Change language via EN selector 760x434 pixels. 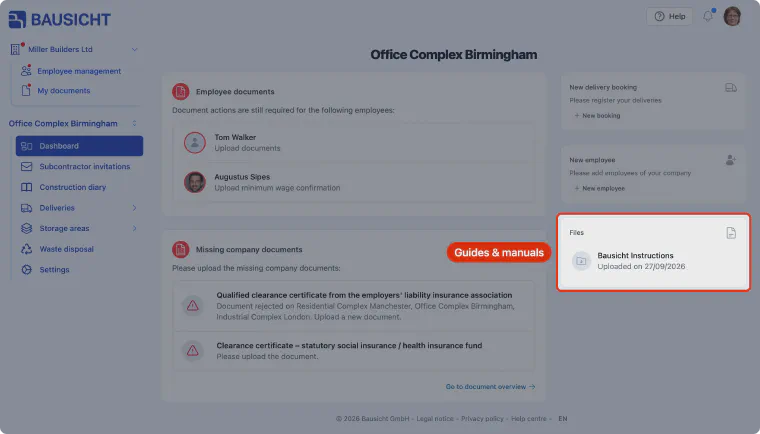point(563,418)
